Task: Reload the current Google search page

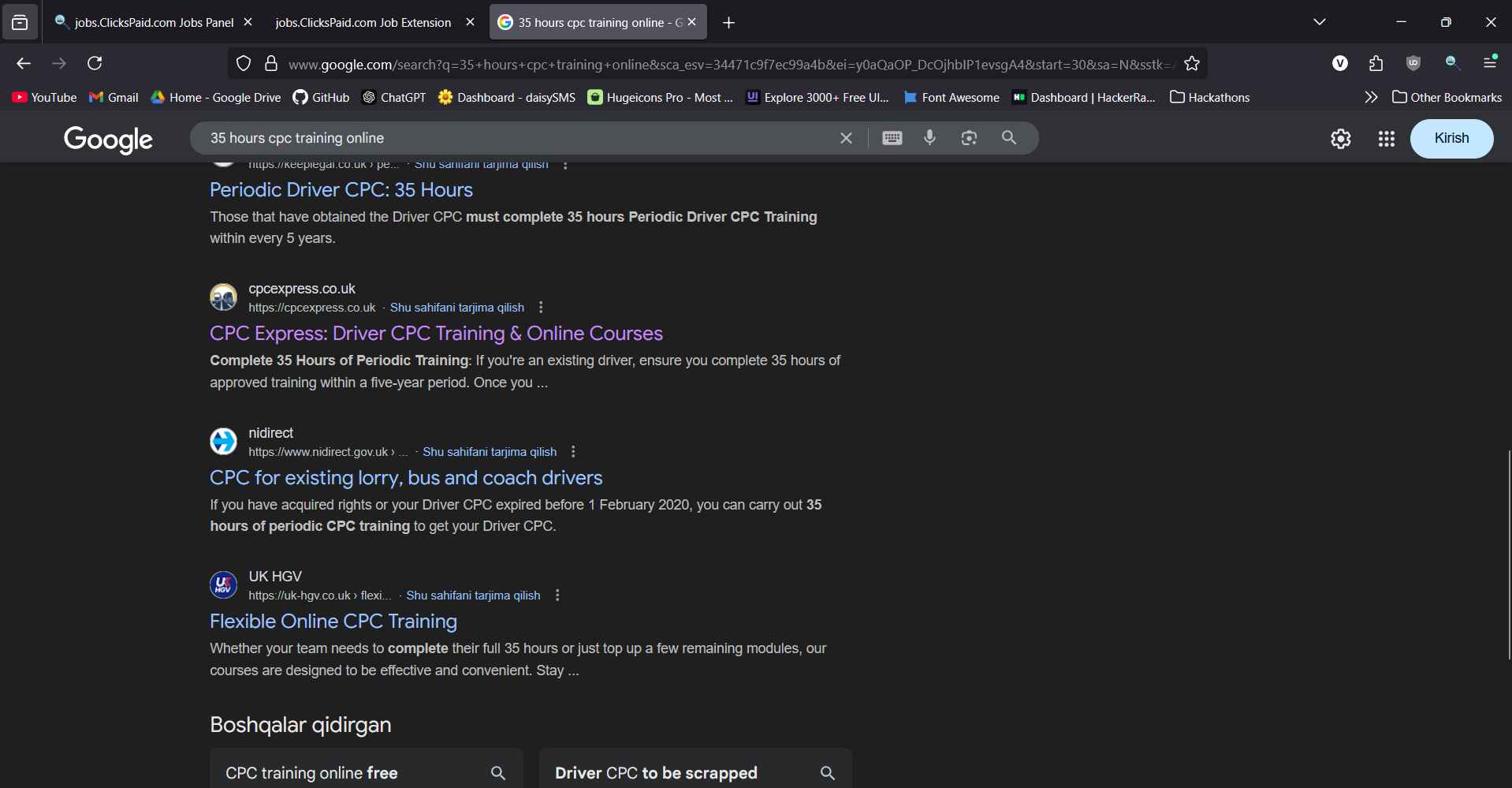Action: pyautogui.click(x=95, y=63)
